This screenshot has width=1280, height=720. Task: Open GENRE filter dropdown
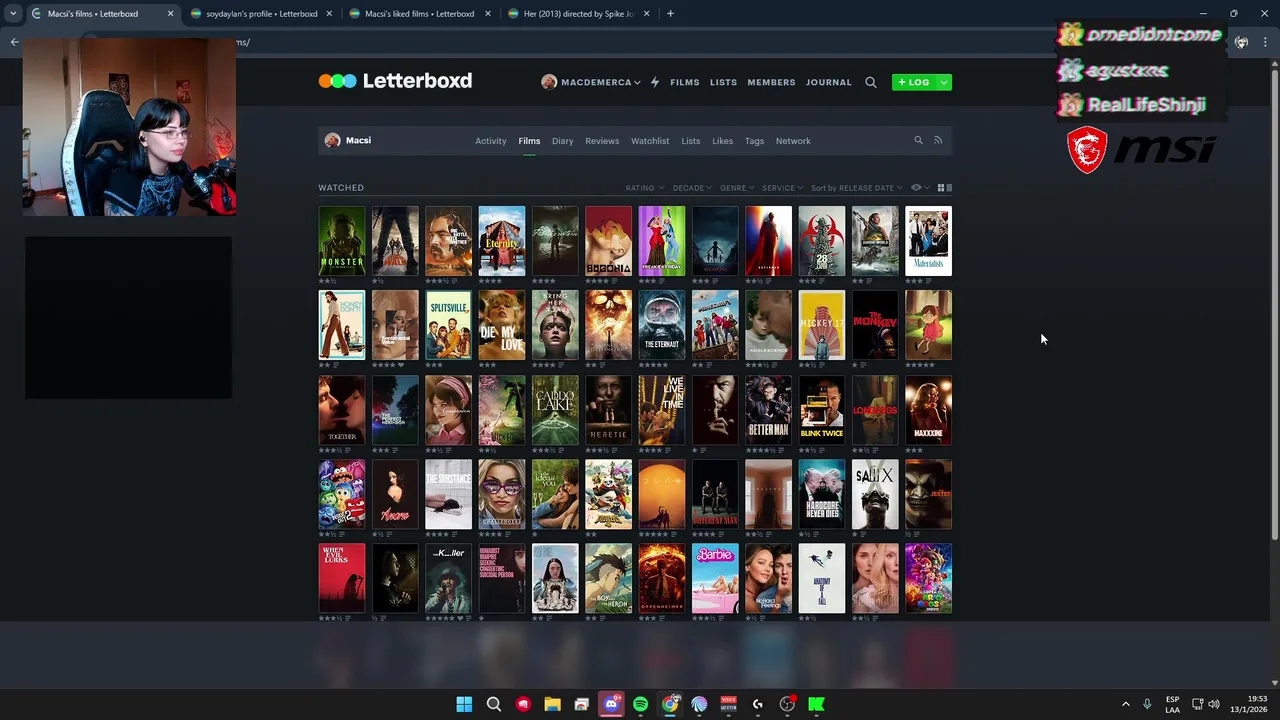(737, 188)
